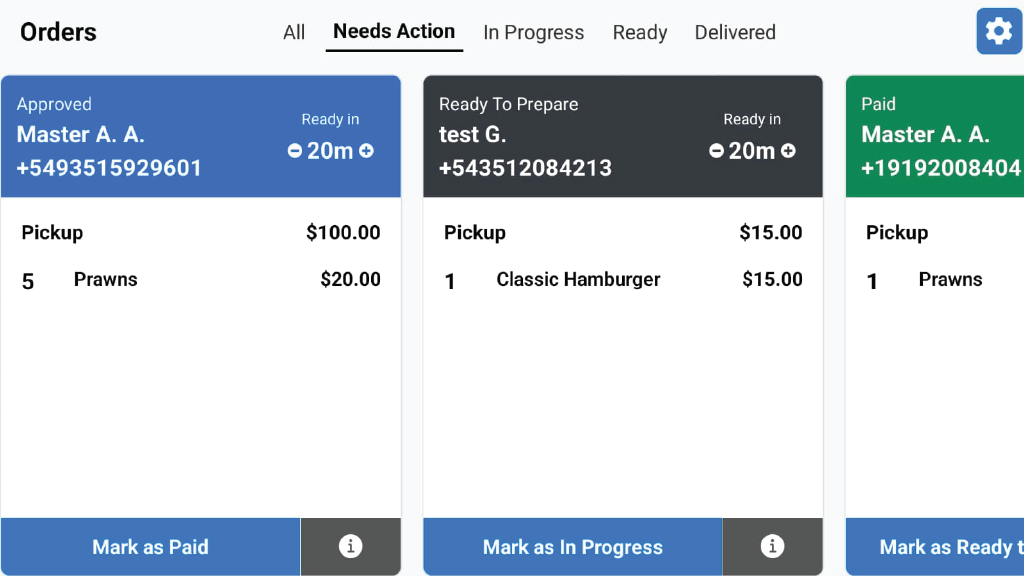
Task: Click the 5 Prawns item row
Action: pos(200,280)
